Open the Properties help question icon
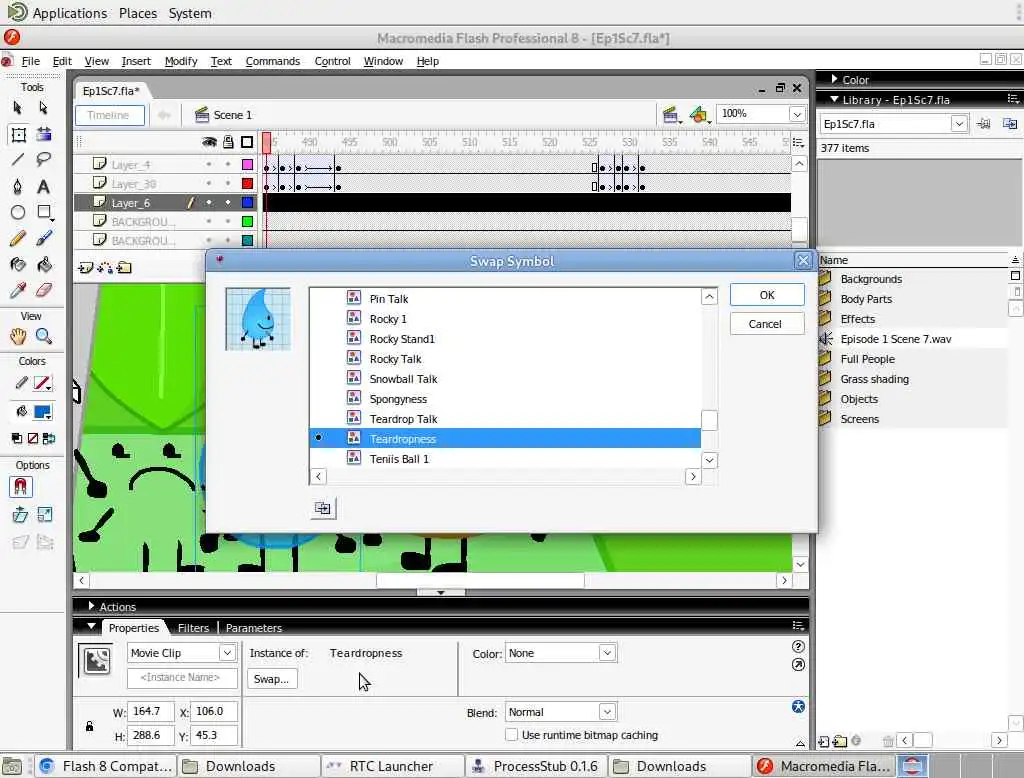 coord(798,647)
